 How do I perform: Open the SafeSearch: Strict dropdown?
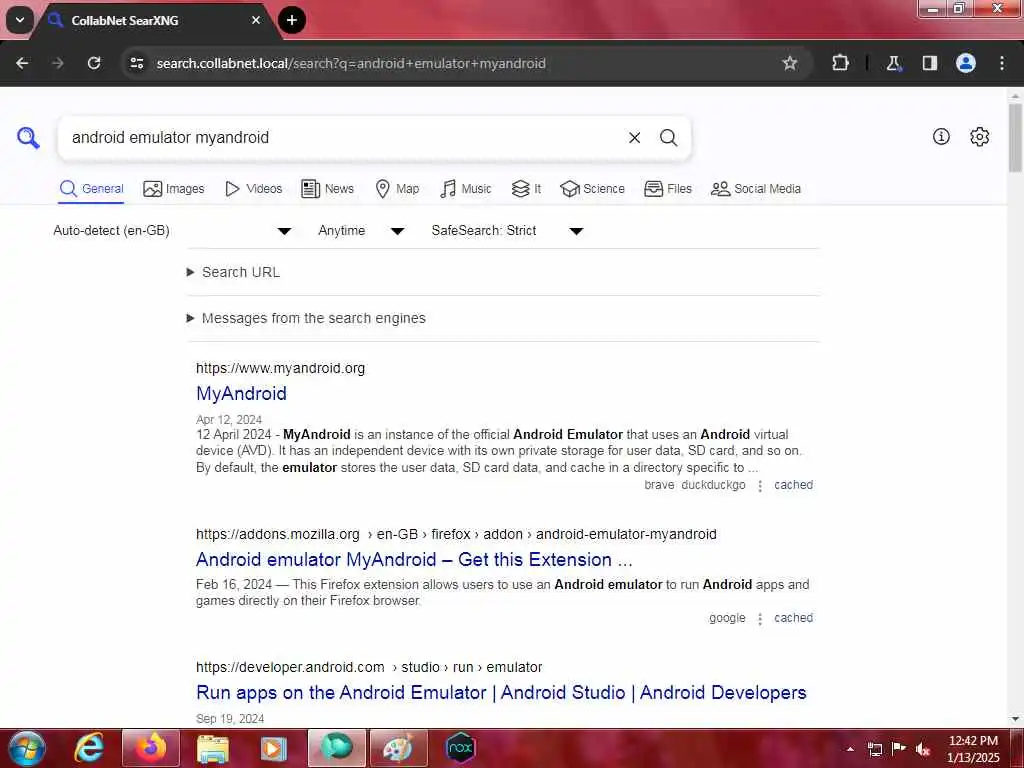tap(507, 231)
